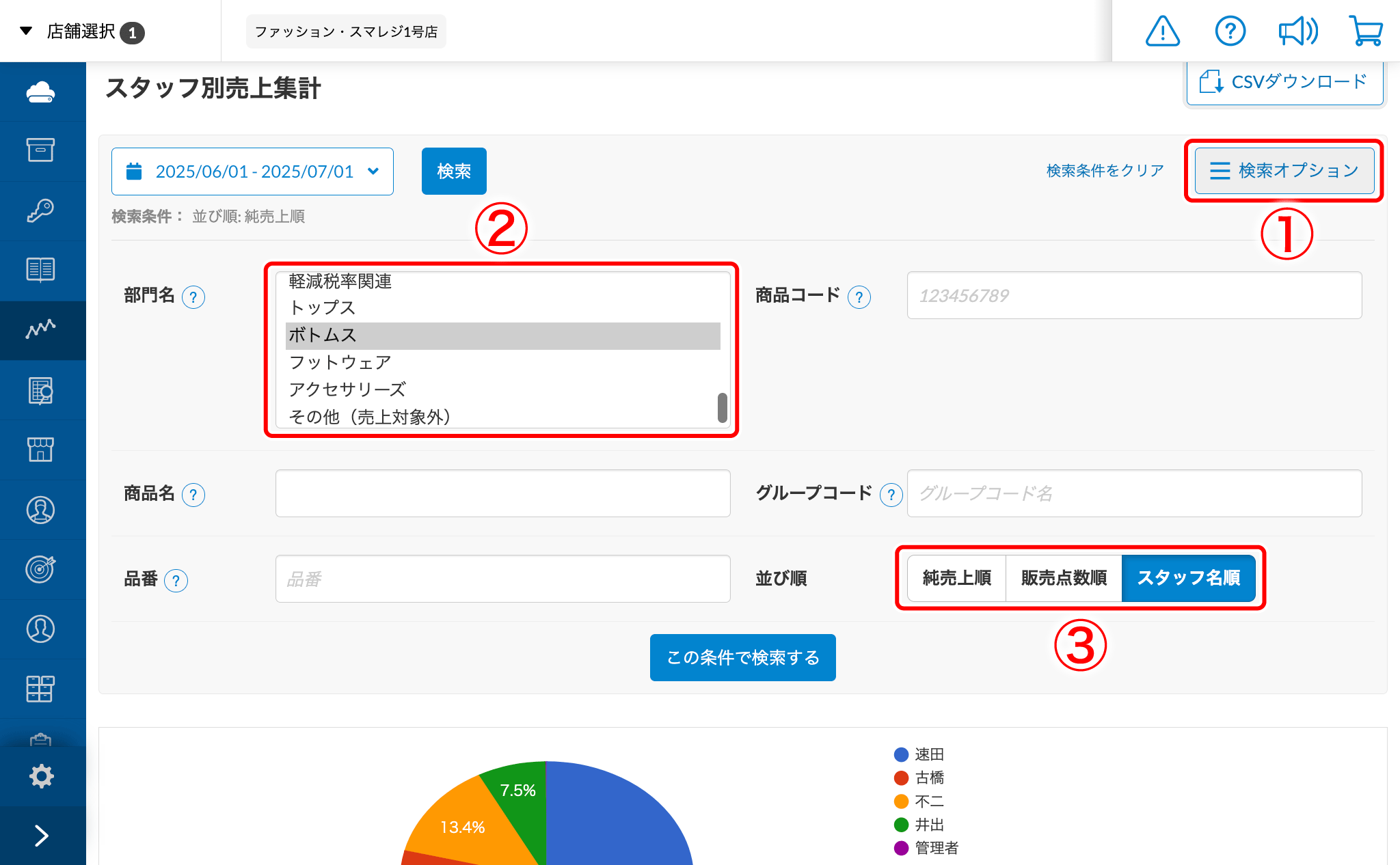Click the megaphone announcements icon
The width and height of the screenshot is (1400, 865).
(x=1297, y=31)
